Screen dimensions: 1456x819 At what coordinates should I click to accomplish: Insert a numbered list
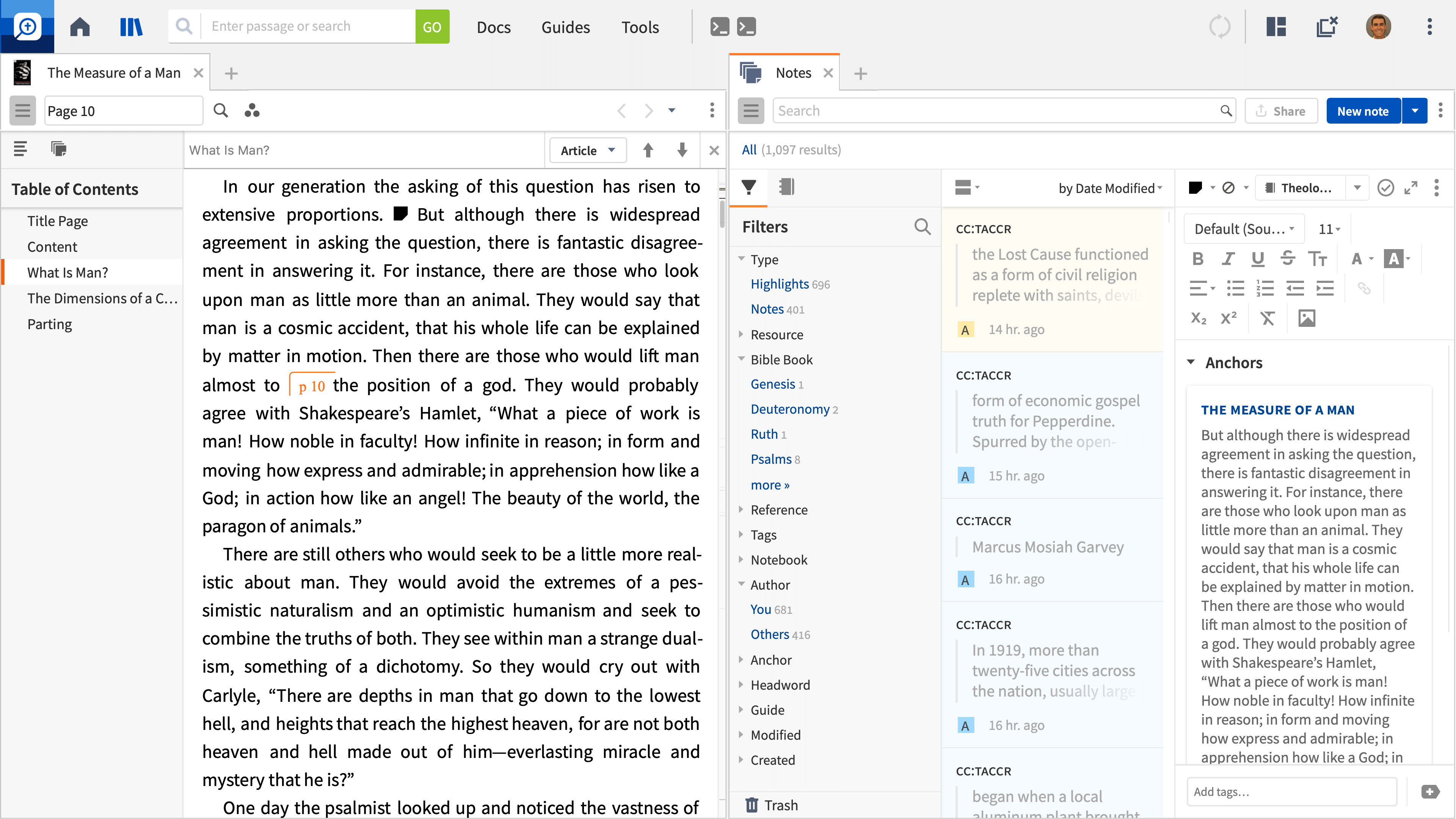tap(1265, 288)
